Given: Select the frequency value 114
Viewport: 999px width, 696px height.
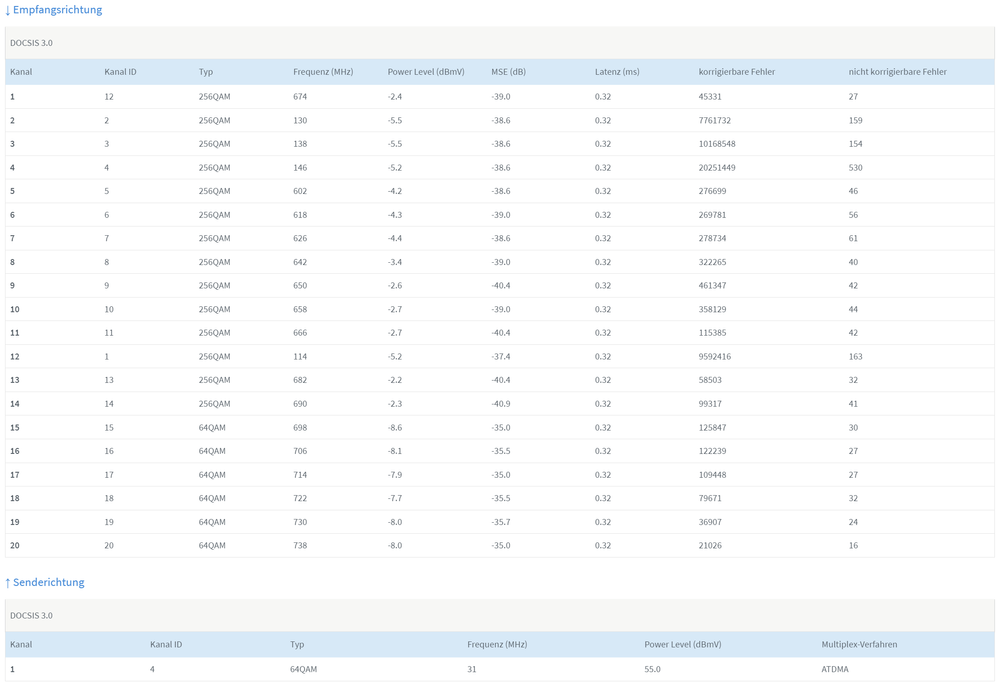Looking at the screenshot, I should click(300, 357).
